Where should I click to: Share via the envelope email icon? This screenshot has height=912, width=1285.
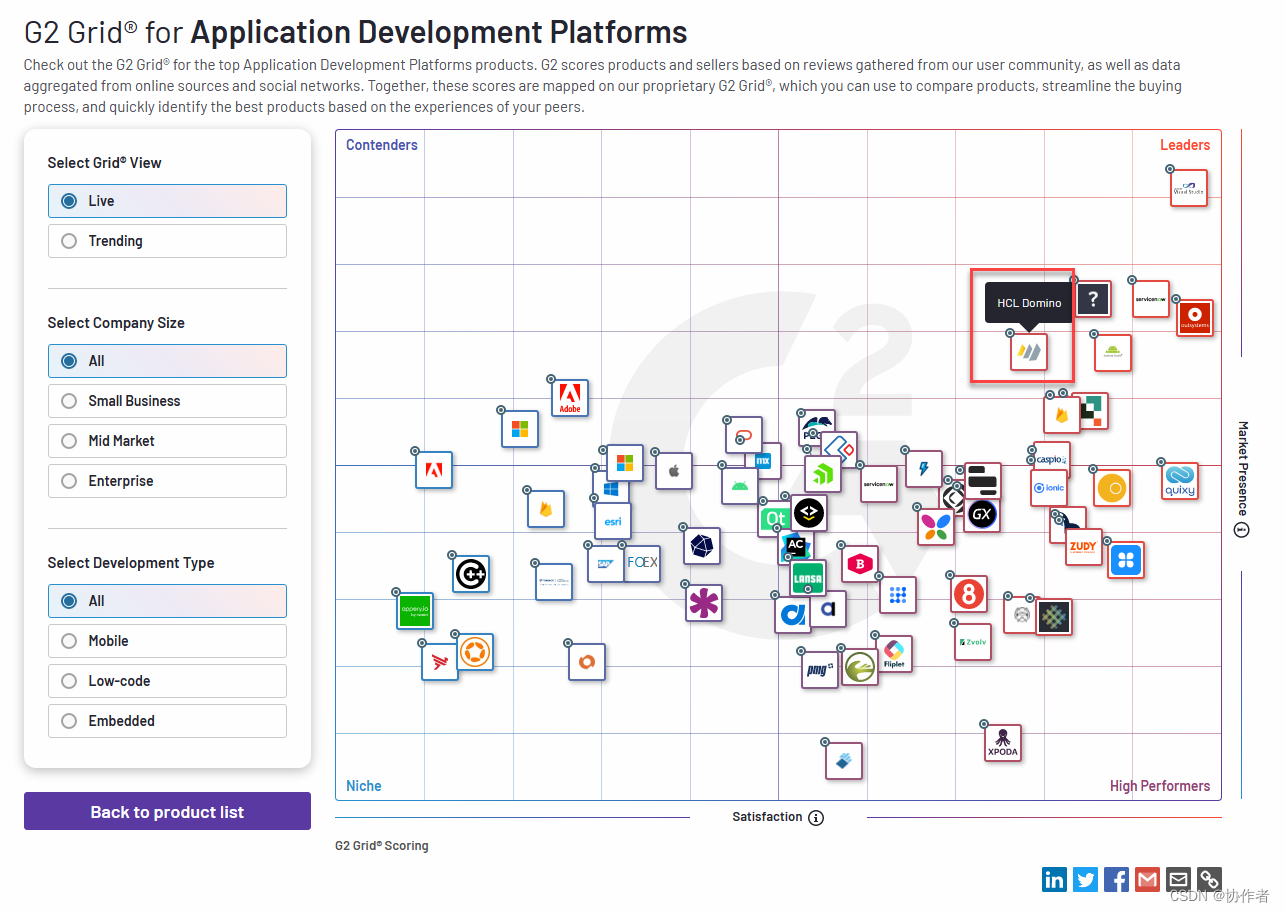(1178, 879)
